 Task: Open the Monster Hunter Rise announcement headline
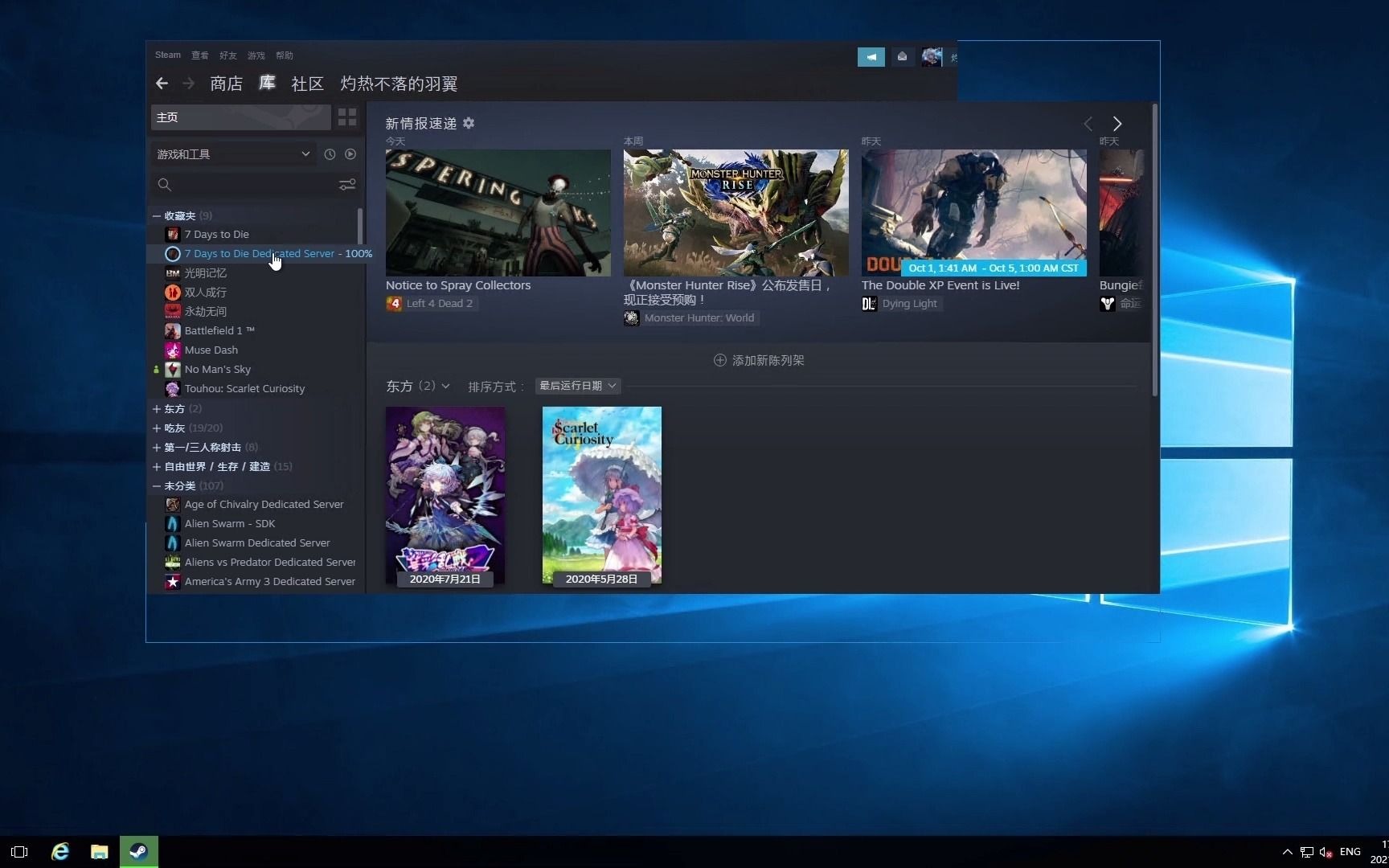pyautogui.click(x=727, y=293)
